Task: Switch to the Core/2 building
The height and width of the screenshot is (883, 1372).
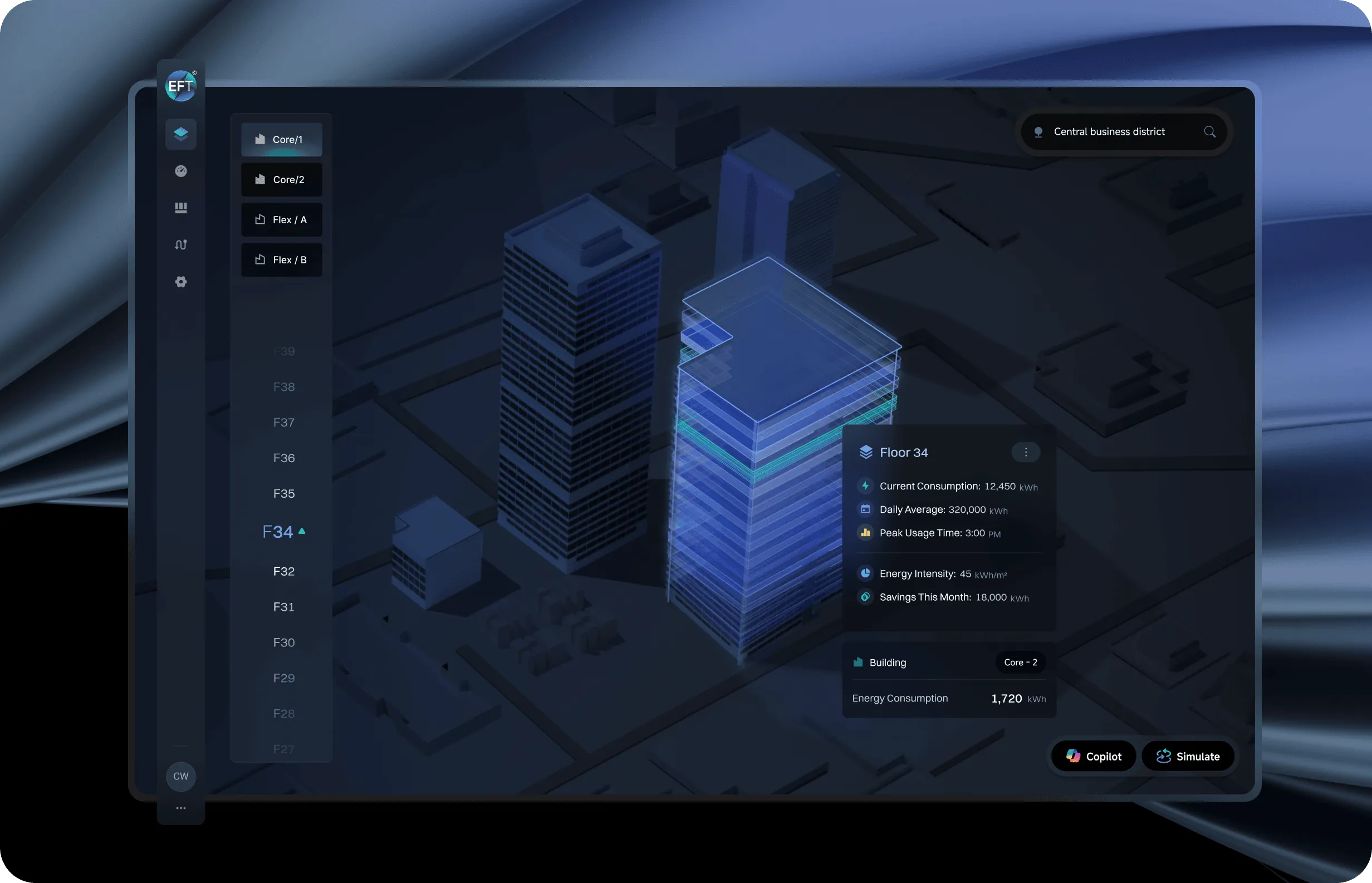Action: tap(282, 179)
